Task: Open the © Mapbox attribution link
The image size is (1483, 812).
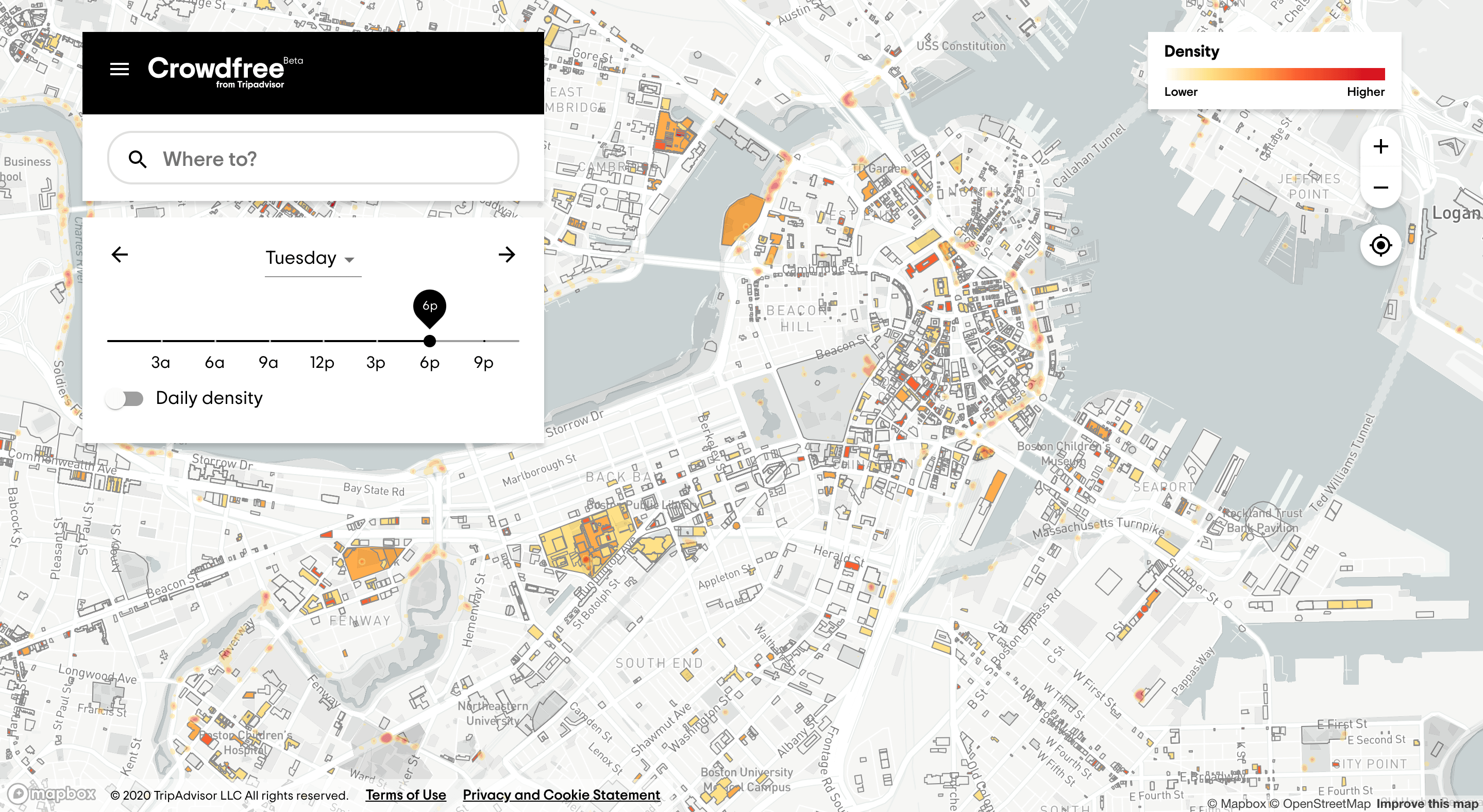Action: 1237,803
